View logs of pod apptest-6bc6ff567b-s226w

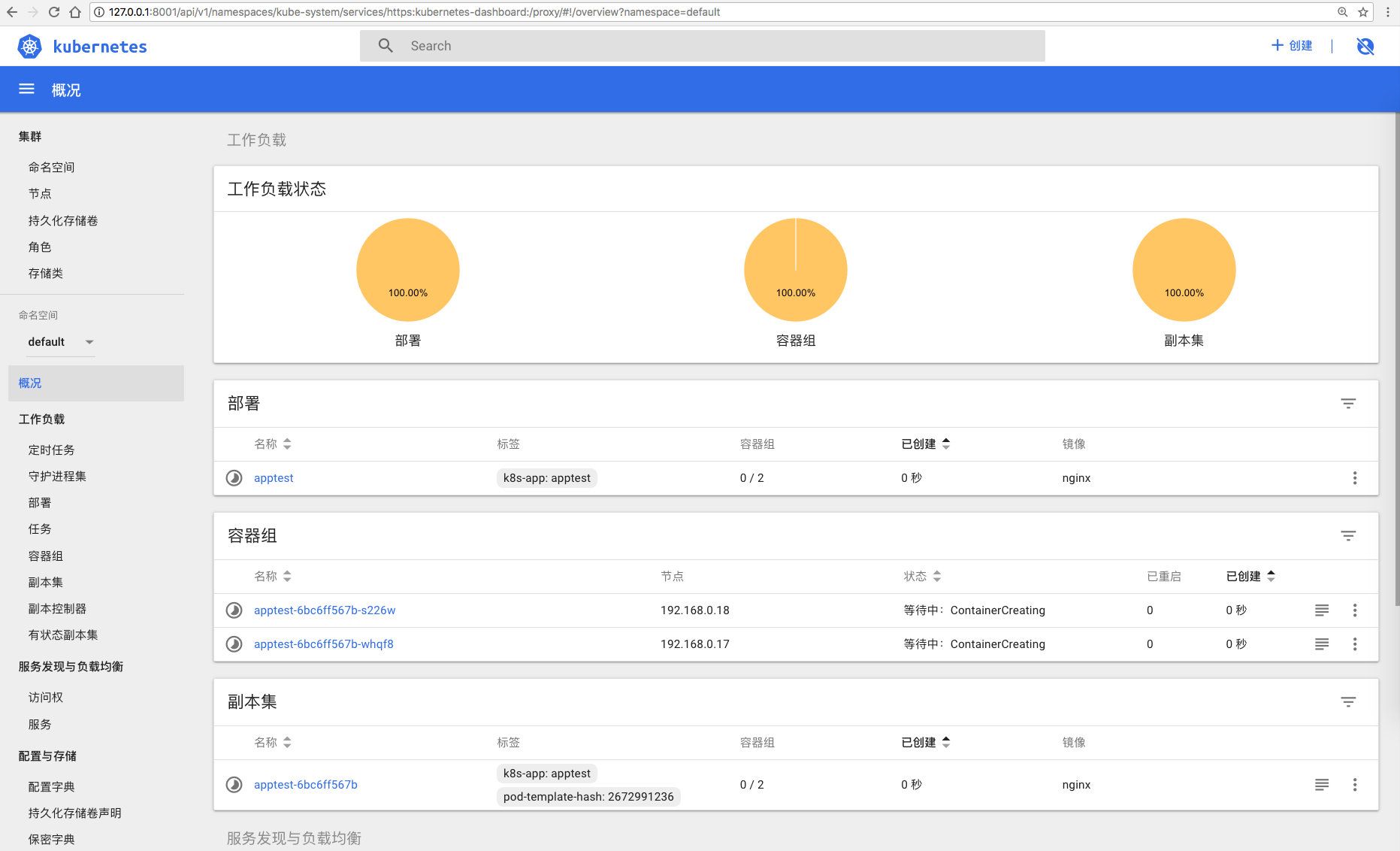point(1322,610)
